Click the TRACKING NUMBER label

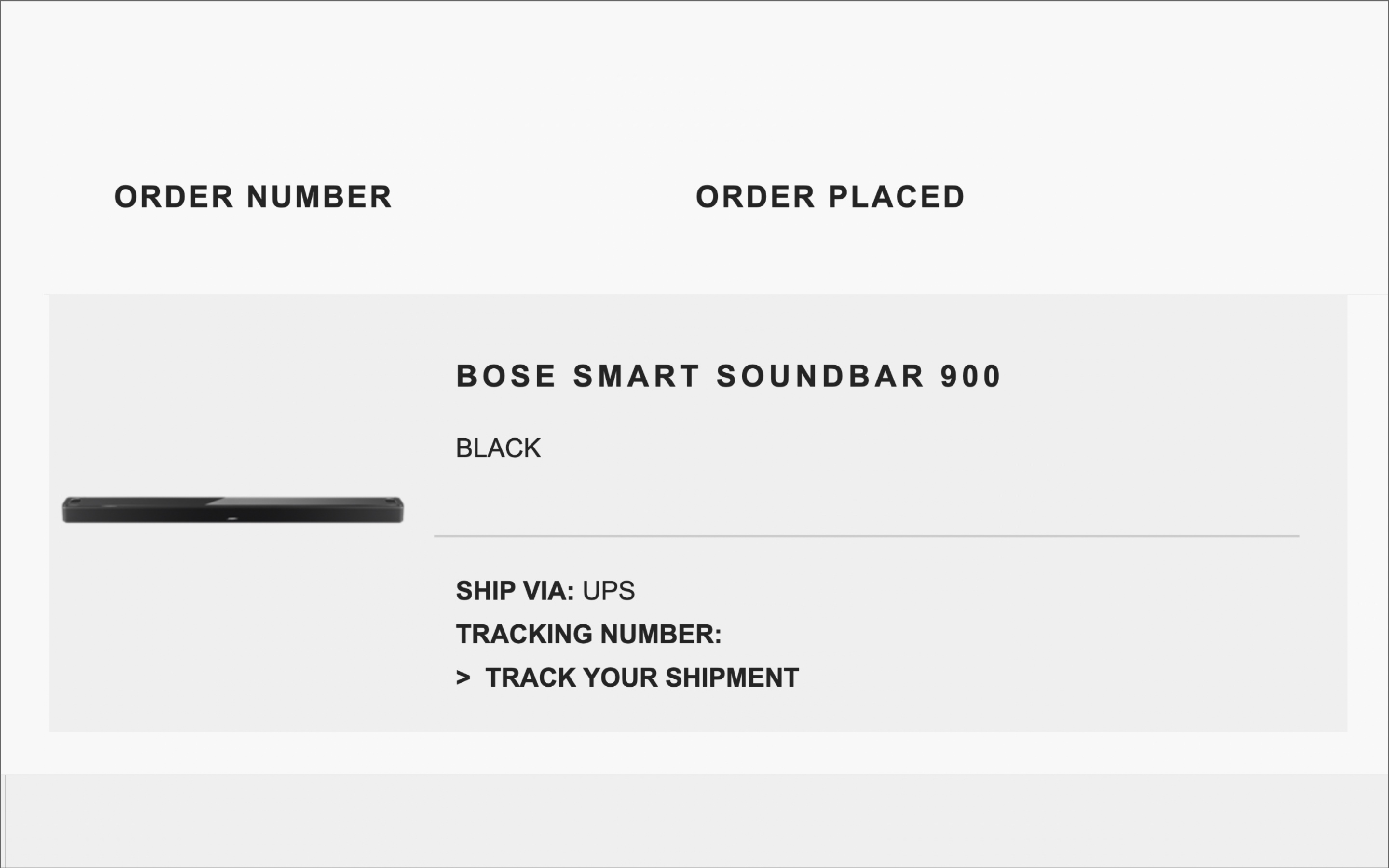pos(588,635)
